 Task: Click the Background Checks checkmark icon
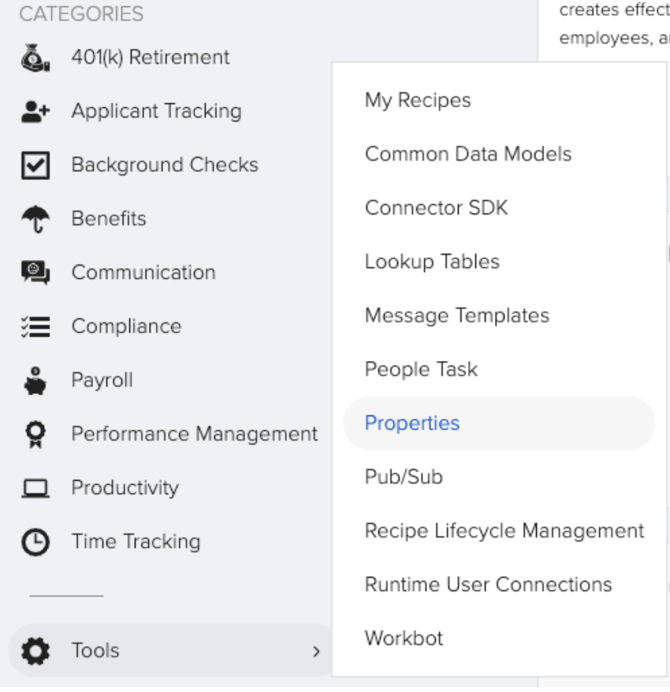click(35, 165)
